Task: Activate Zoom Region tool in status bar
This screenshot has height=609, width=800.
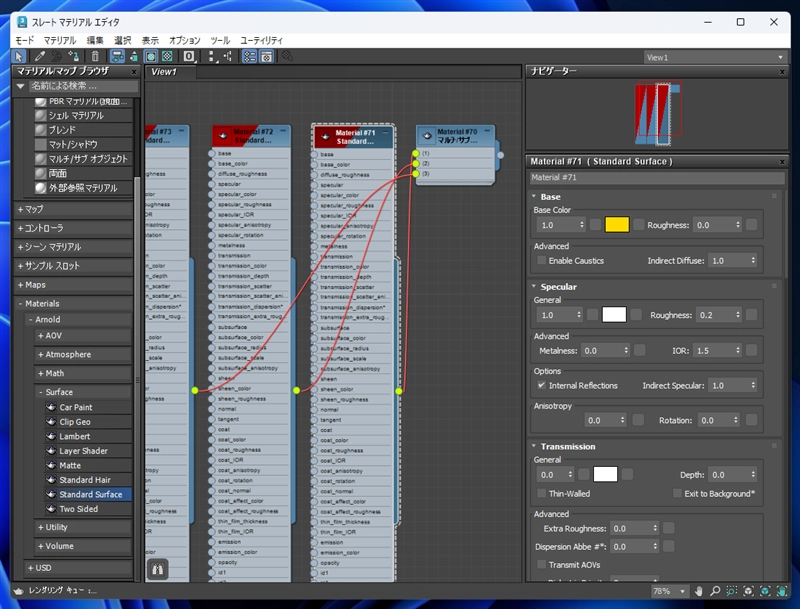Action: [x=732, y=591]
